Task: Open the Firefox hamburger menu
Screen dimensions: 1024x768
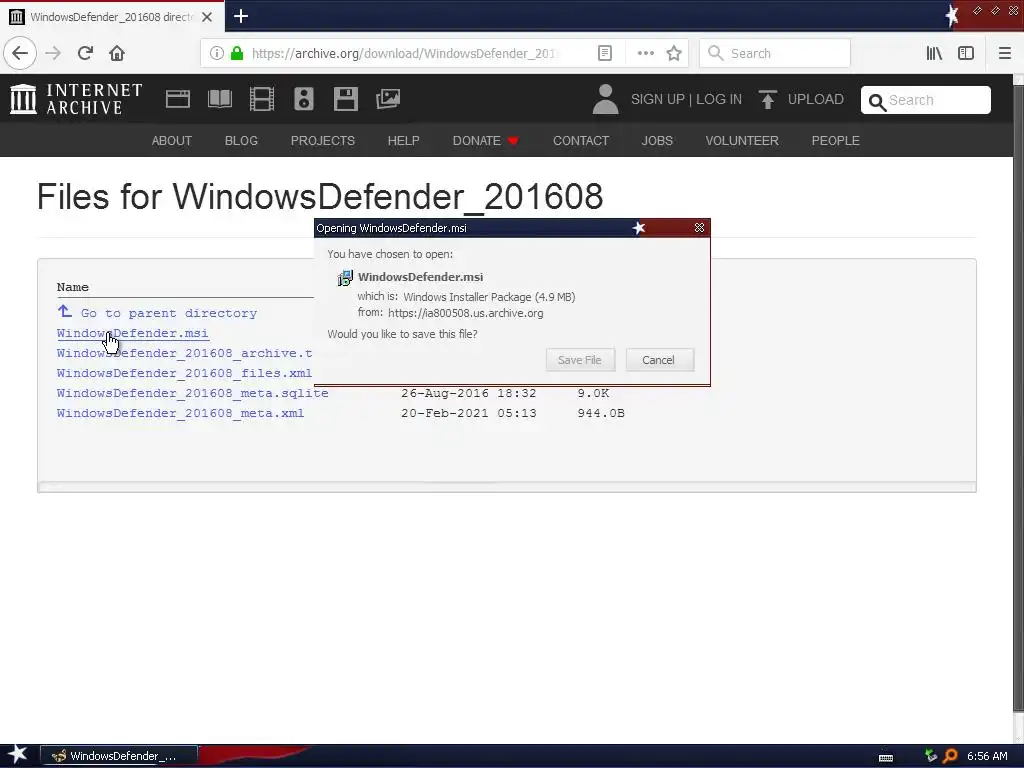Action: click(1004, 53)
